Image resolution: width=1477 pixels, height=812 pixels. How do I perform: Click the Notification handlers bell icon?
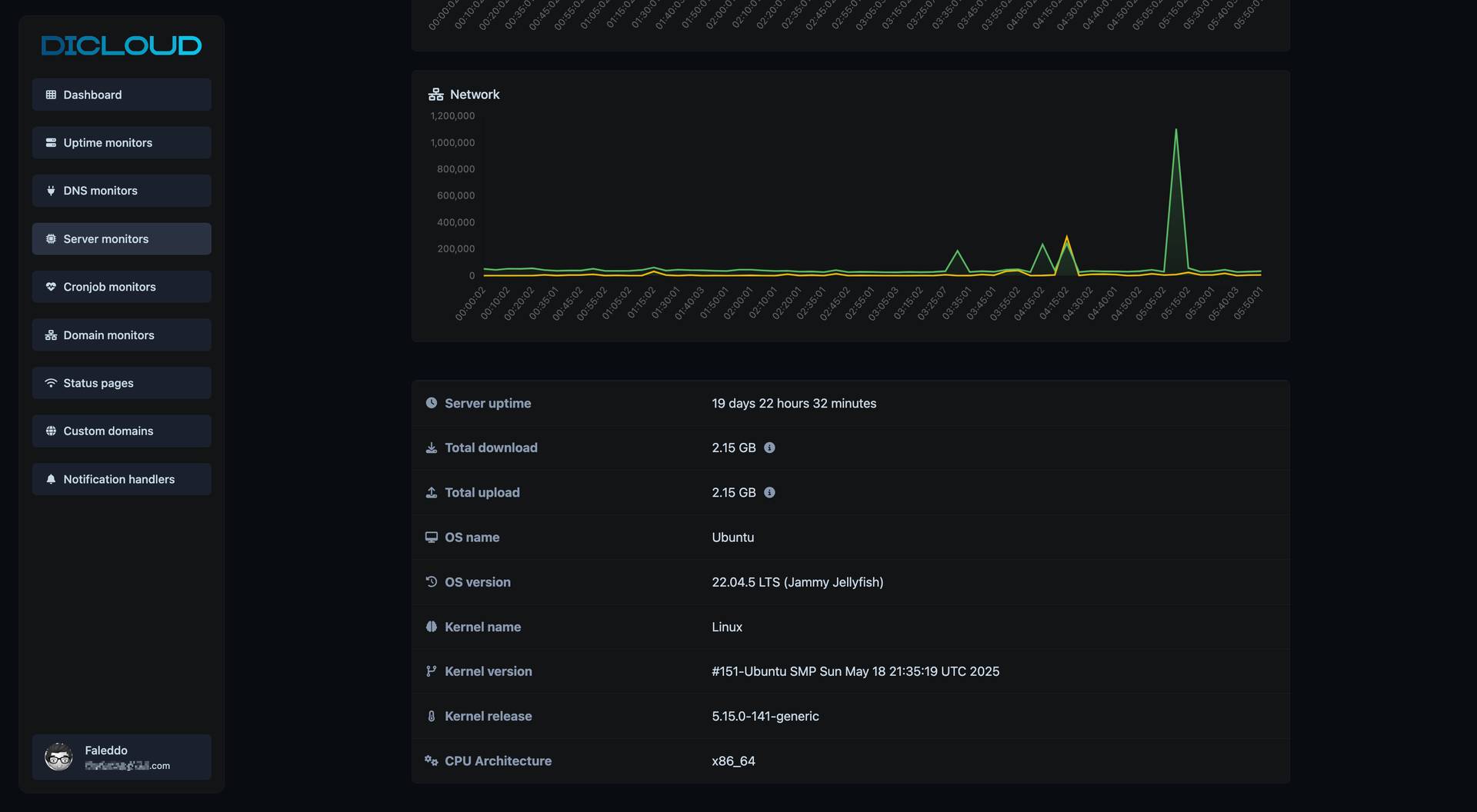(51, 479)
